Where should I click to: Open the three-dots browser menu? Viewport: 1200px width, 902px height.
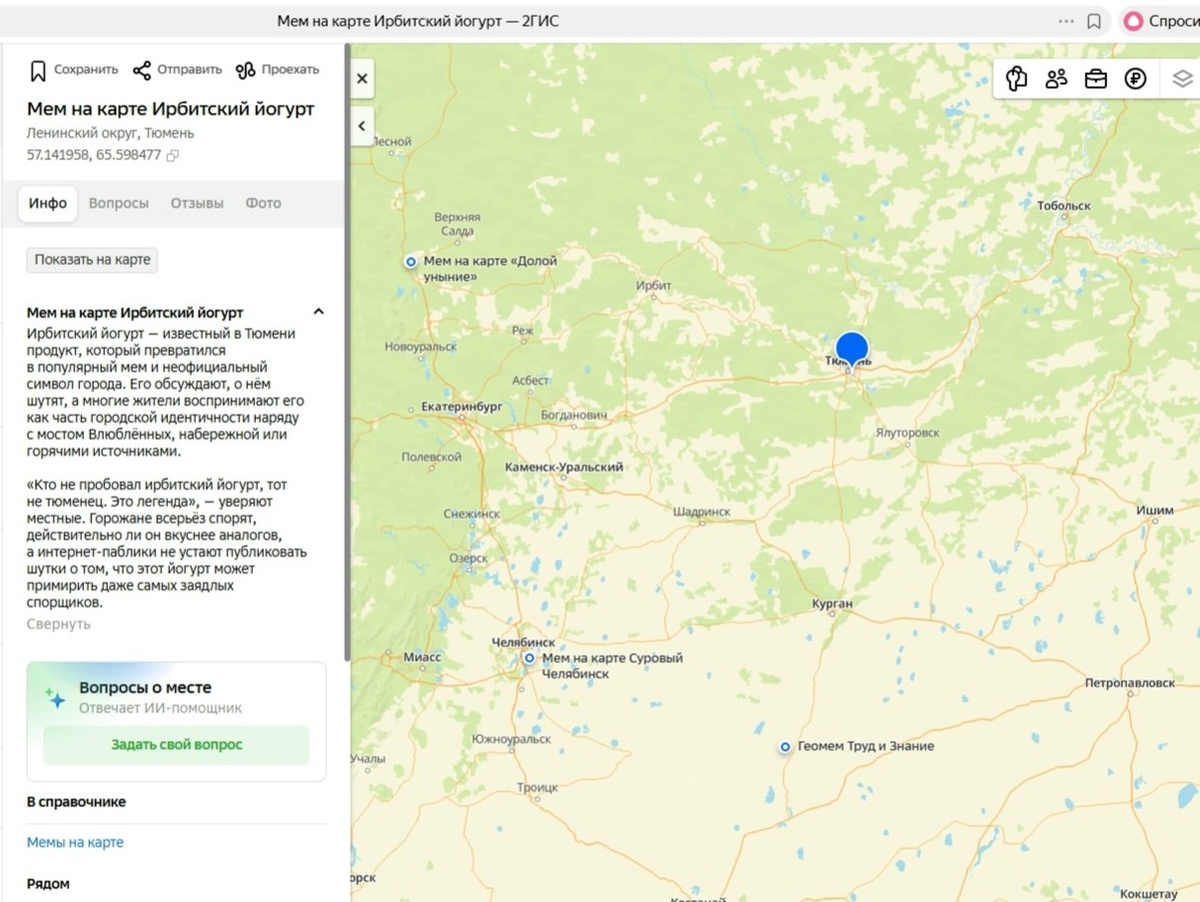1066,21
